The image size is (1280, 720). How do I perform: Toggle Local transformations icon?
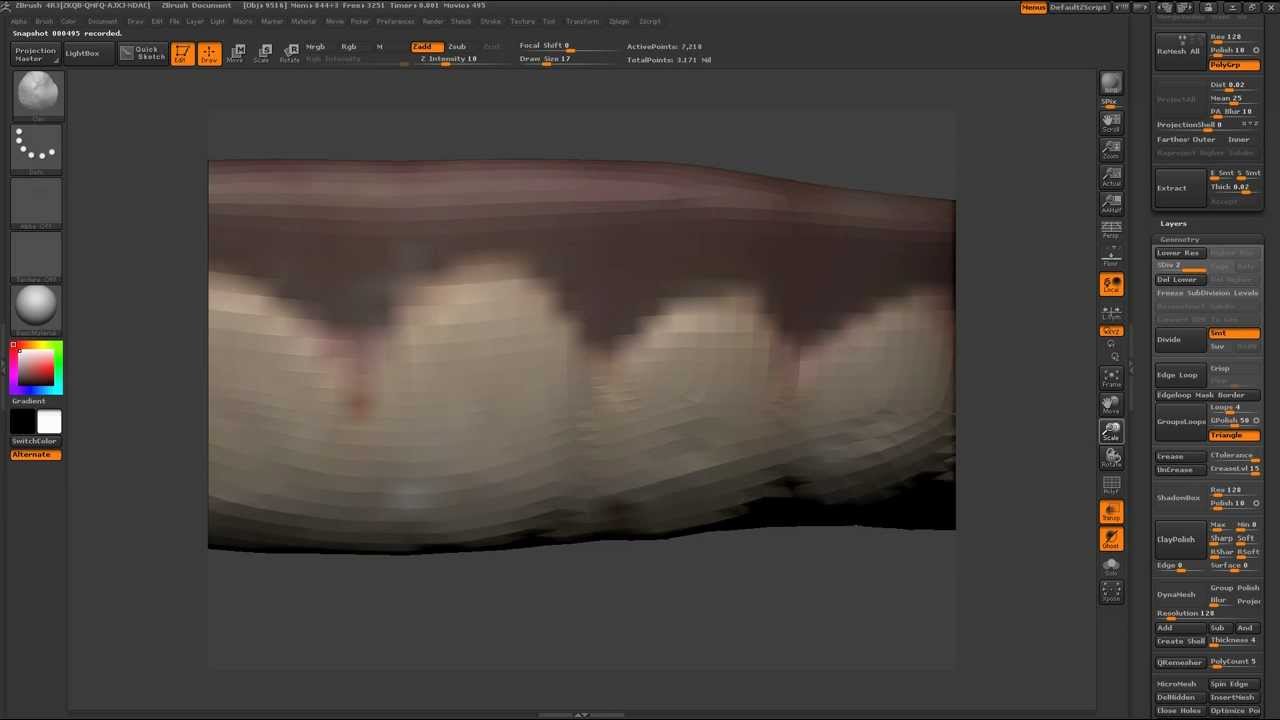click(x=1111, y=285)
